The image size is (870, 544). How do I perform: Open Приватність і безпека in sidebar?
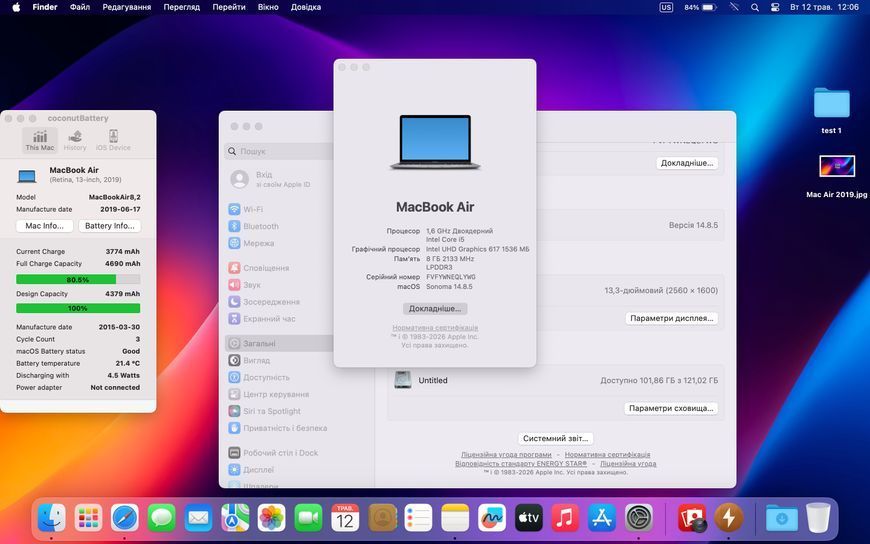click(280, 428)
